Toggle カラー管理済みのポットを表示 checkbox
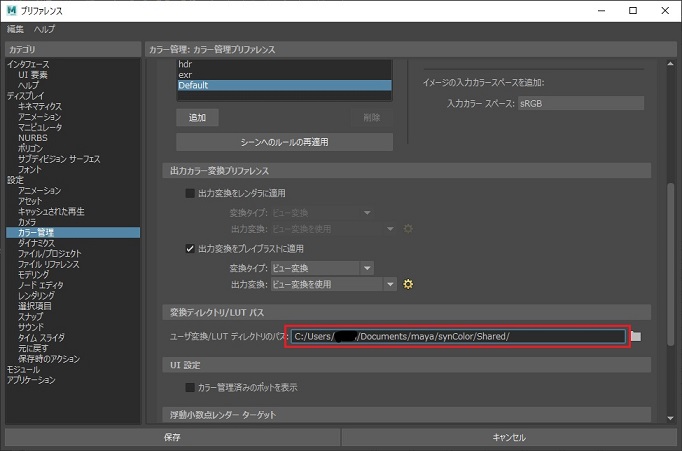Screen dimensions: 682x451 click(x=190, y=387)
